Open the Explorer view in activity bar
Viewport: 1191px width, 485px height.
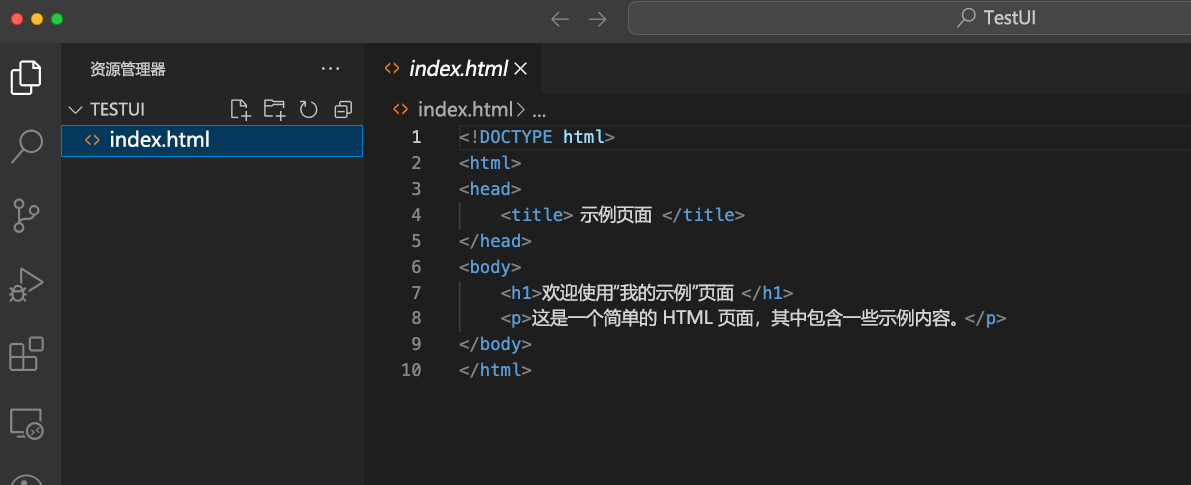pyautogui.click(x=26, y=77)
